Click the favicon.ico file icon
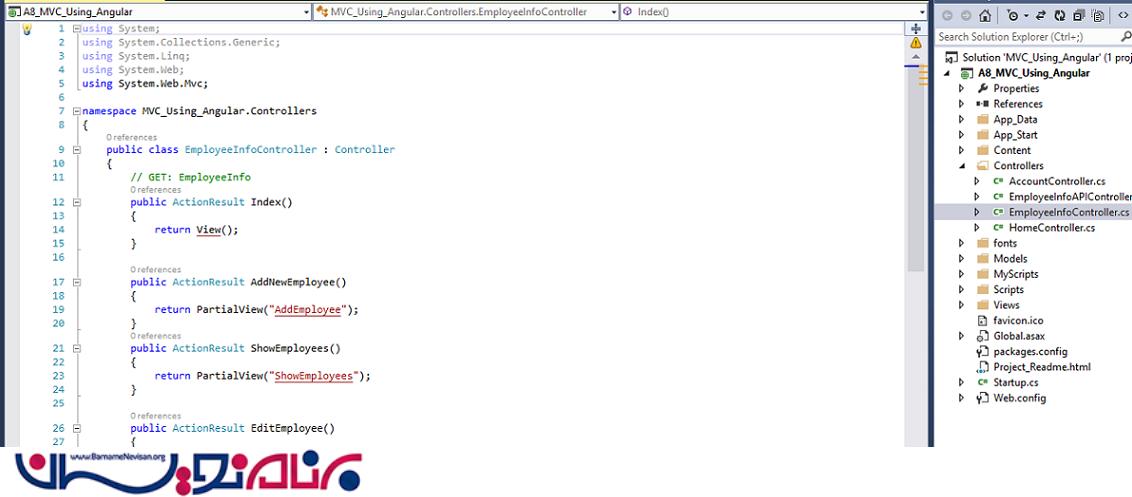 point(982,320)
